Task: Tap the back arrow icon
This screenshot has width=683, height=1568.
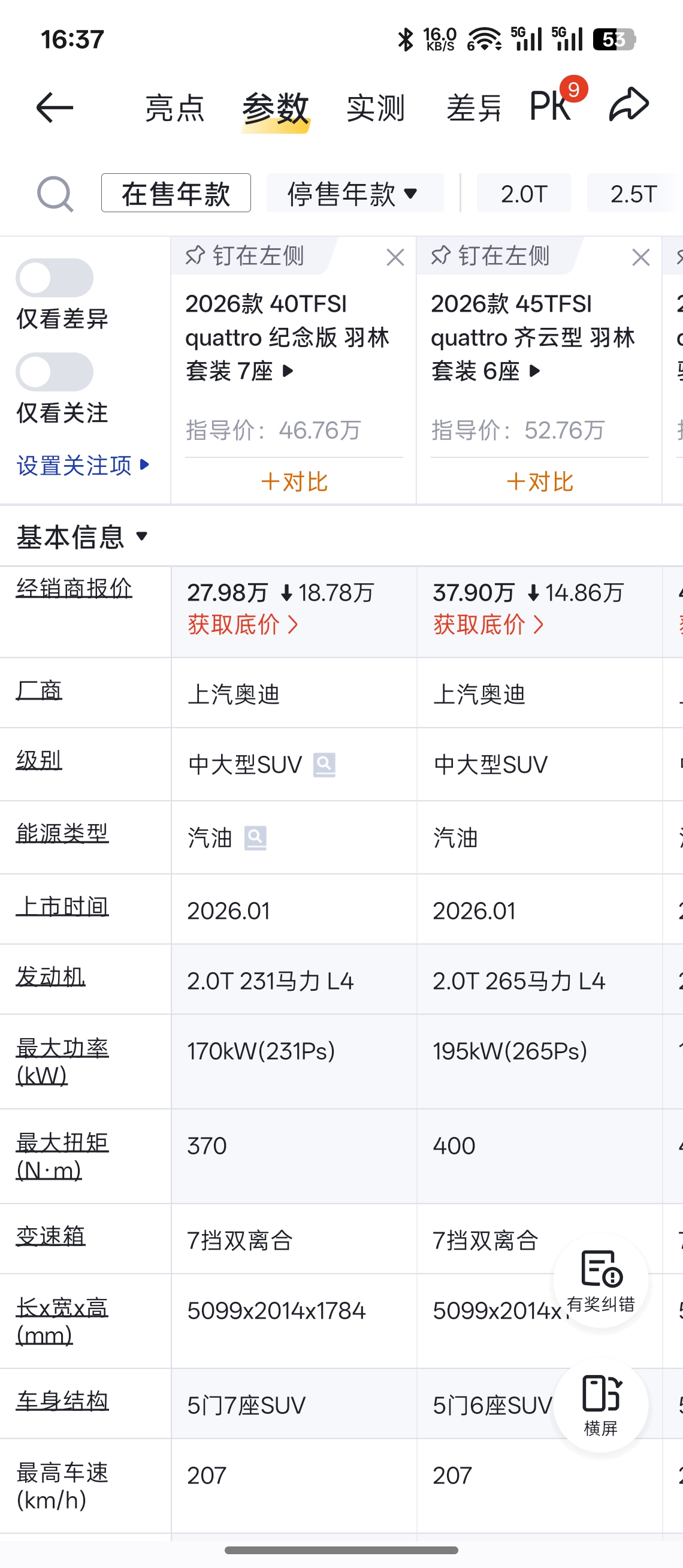Action: [x=55, y=108]
